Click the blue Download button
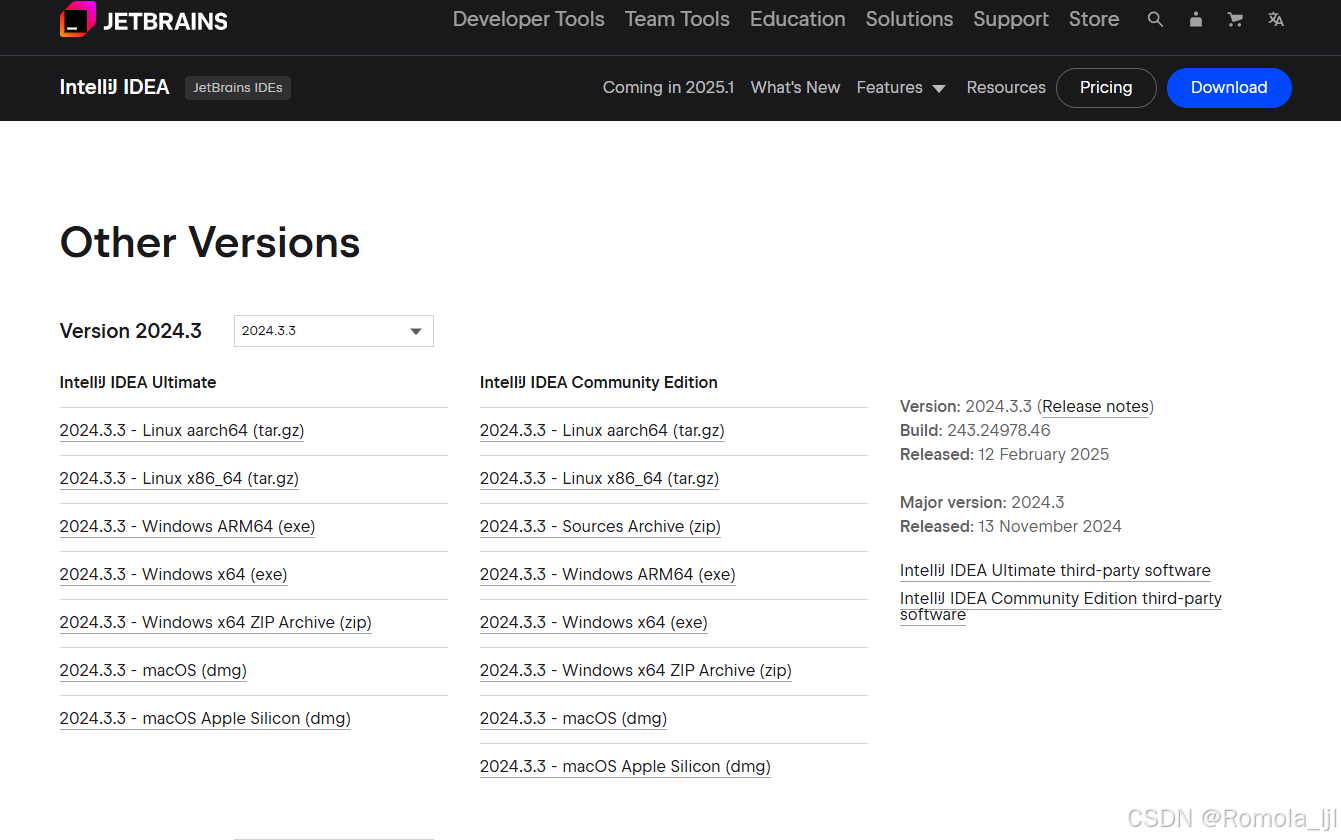This screenshot has width=1341, height=840. (x=1229, y=87)
